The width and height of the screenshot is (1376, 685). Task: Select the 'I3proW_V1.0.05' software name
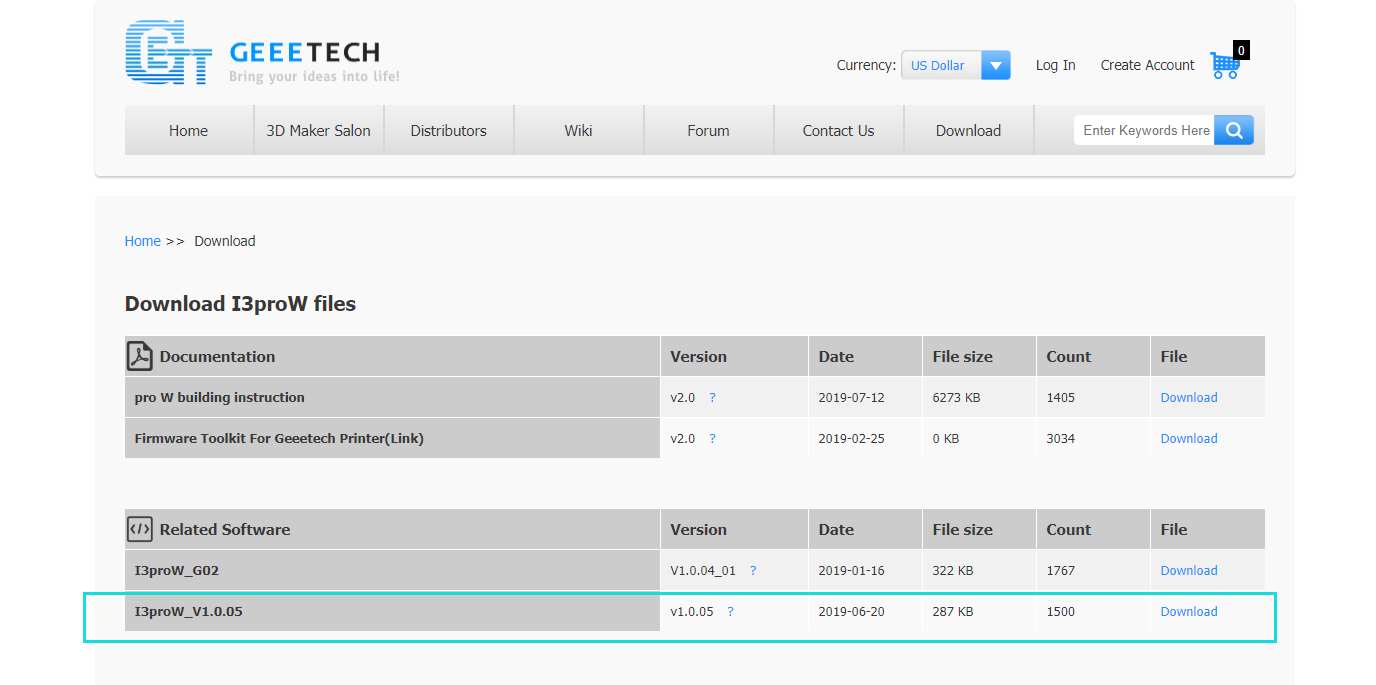pyautogui.click(x=188, y=611)
